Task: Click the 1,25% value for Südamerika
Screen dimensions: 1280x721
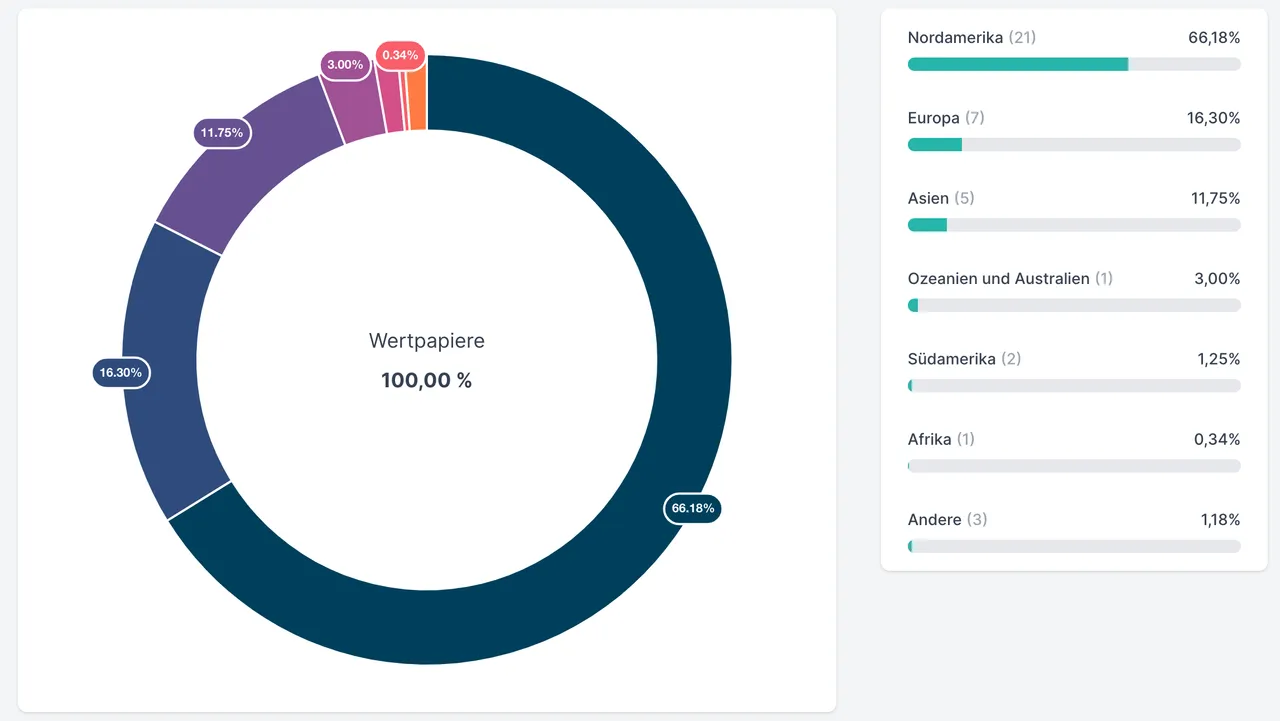Action: click(x=1219, y=358)
